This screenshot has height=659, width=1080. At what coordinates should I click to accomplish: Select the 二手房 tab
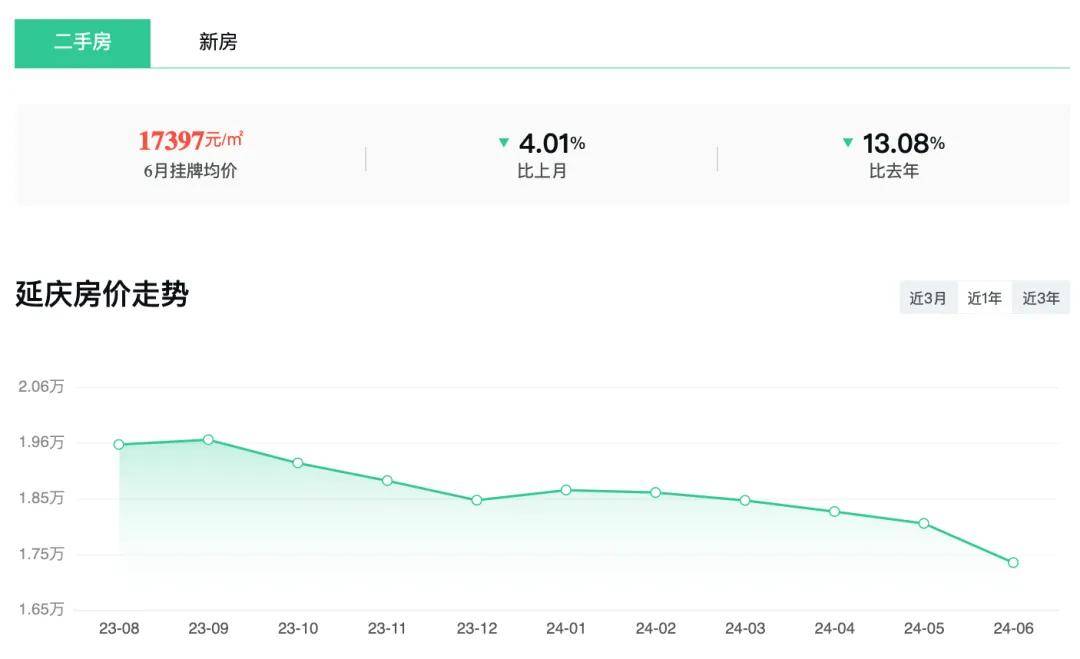click(x=83, y=43)
